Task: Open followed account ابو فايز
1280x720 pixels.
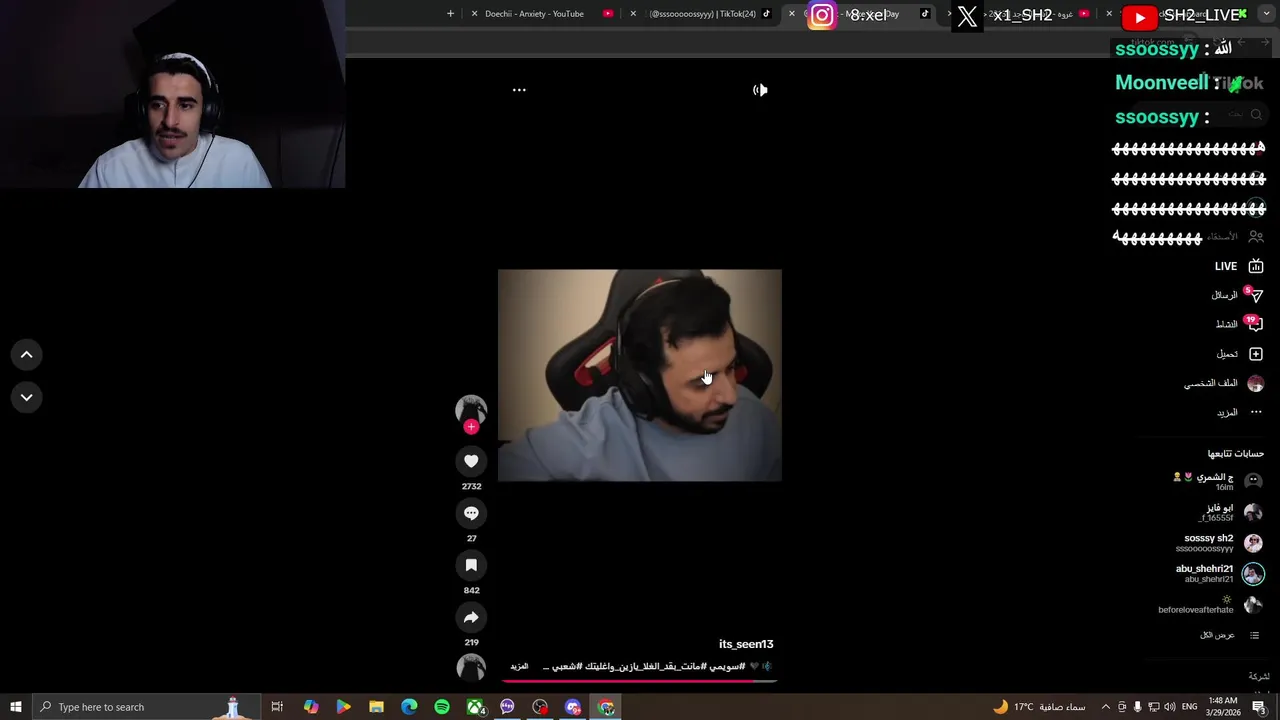Action: (x=1231, y=512)
